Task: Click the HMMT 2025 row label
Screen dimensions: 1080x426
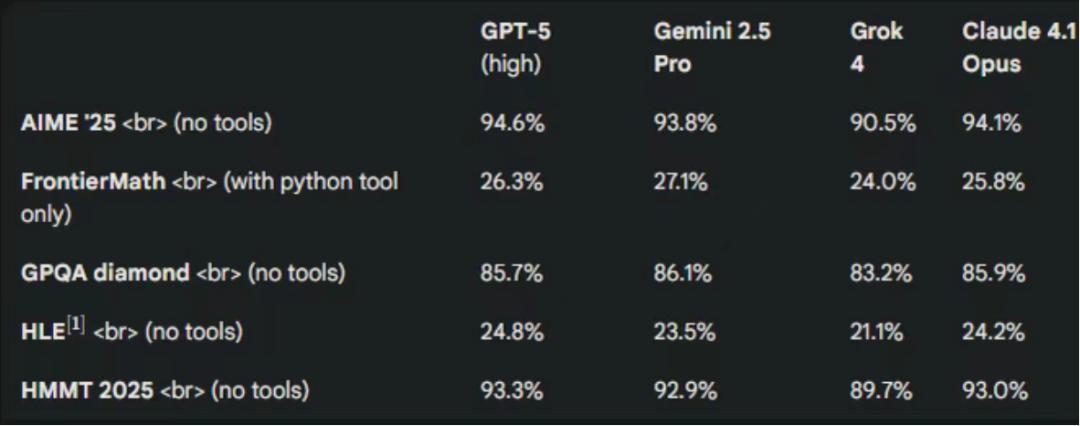Action: coord(88,390)
